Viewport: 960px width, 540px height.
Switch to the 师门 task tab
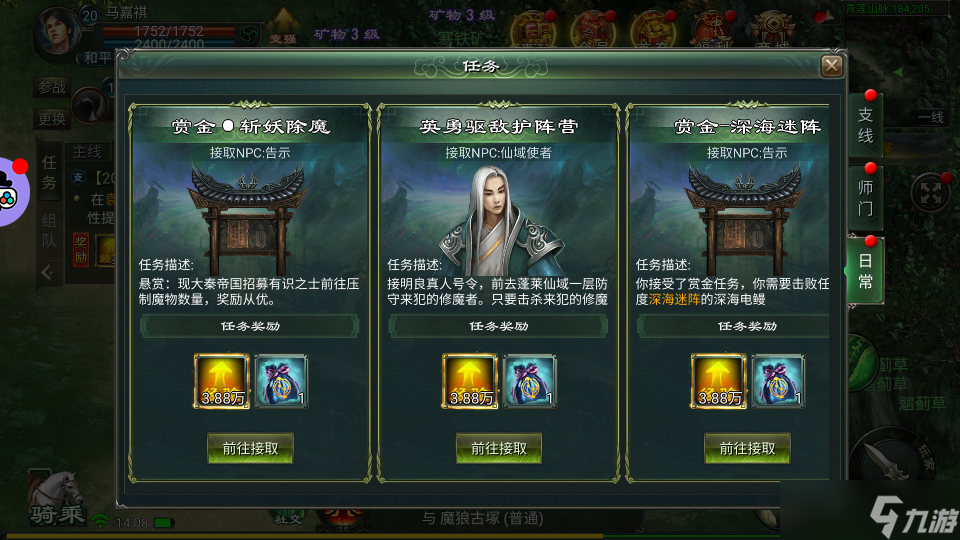click(865, 198)
